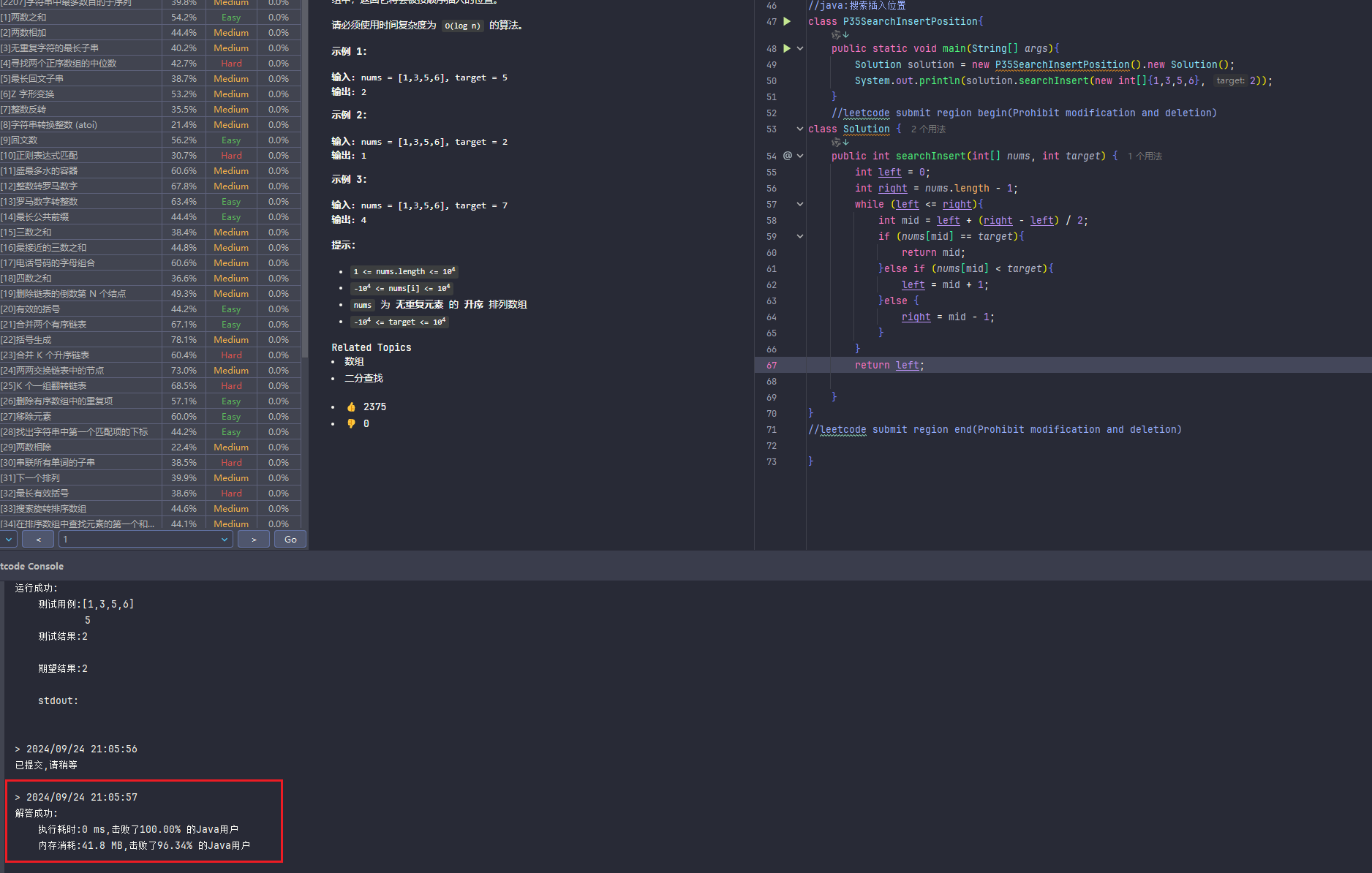Click the 期望结果:2 console line

pyautogui.click(x=63, y=668)
